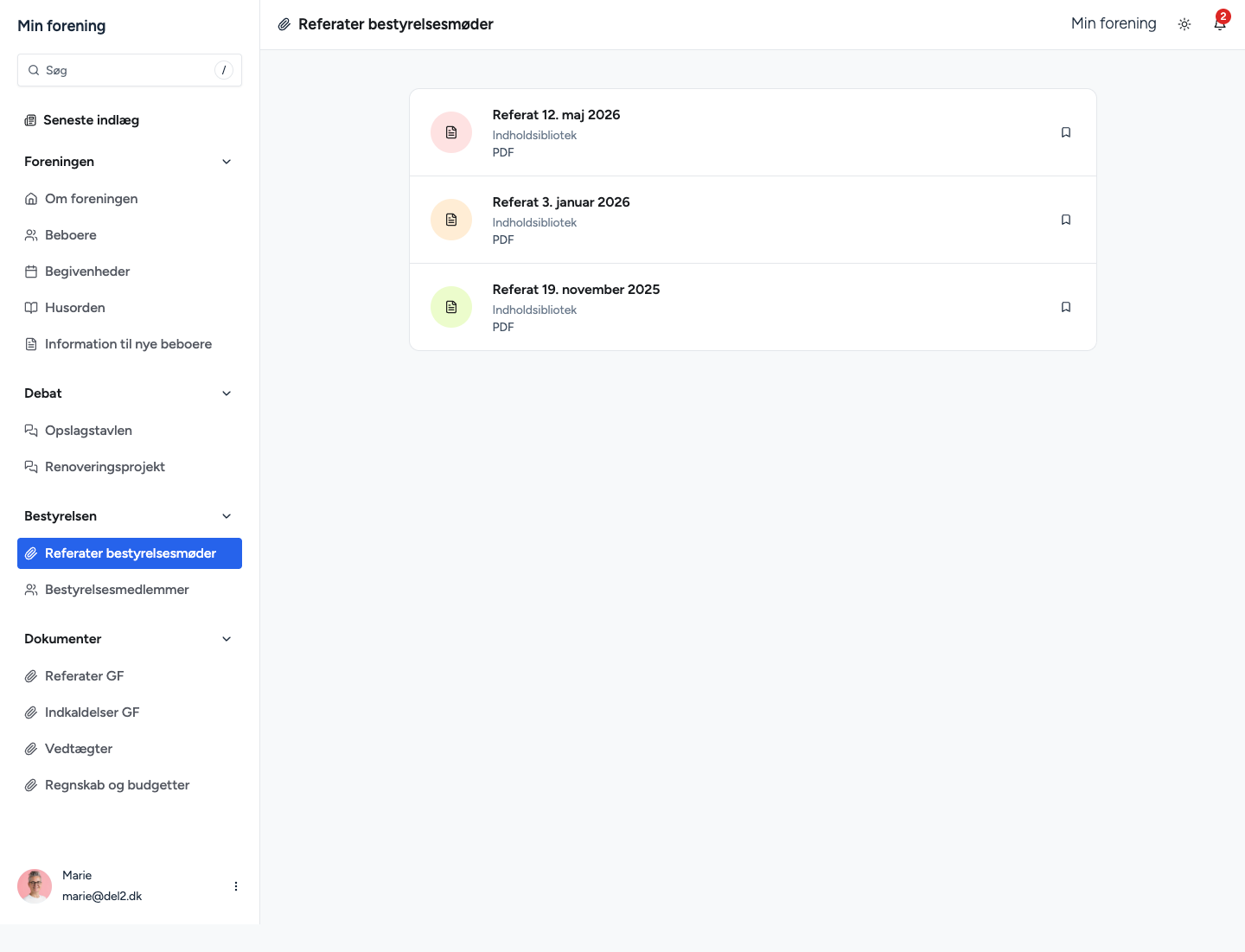
Task: Open the notifications bell
Action: coord(1220,23)
